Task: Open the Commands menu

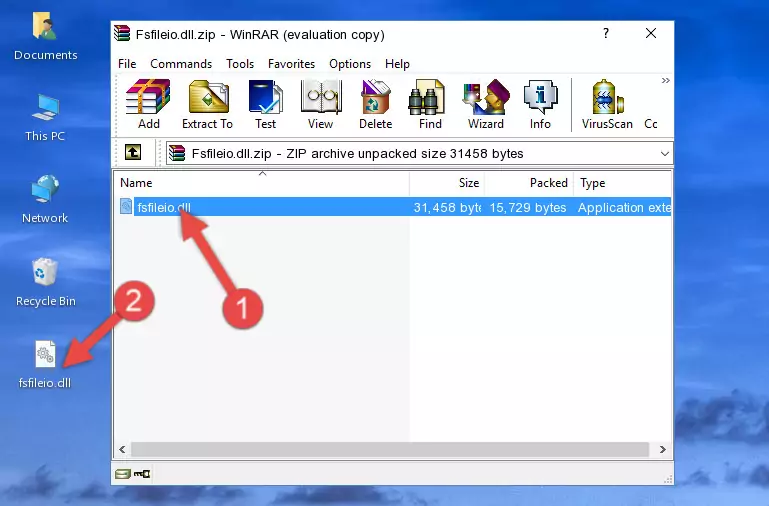Action: (181, 64)
